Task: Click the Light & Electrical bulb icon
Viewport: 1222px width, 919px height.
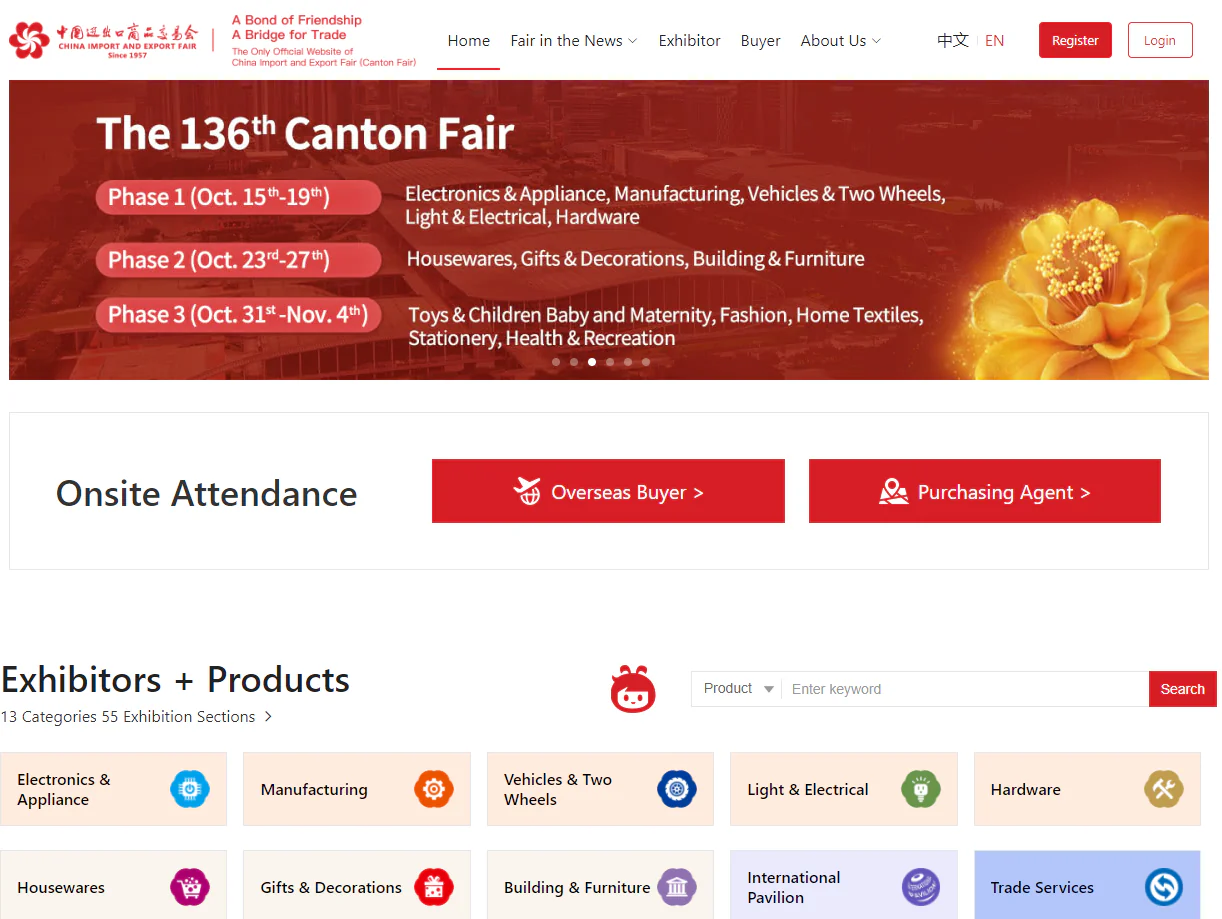Action: click(920, 789)
